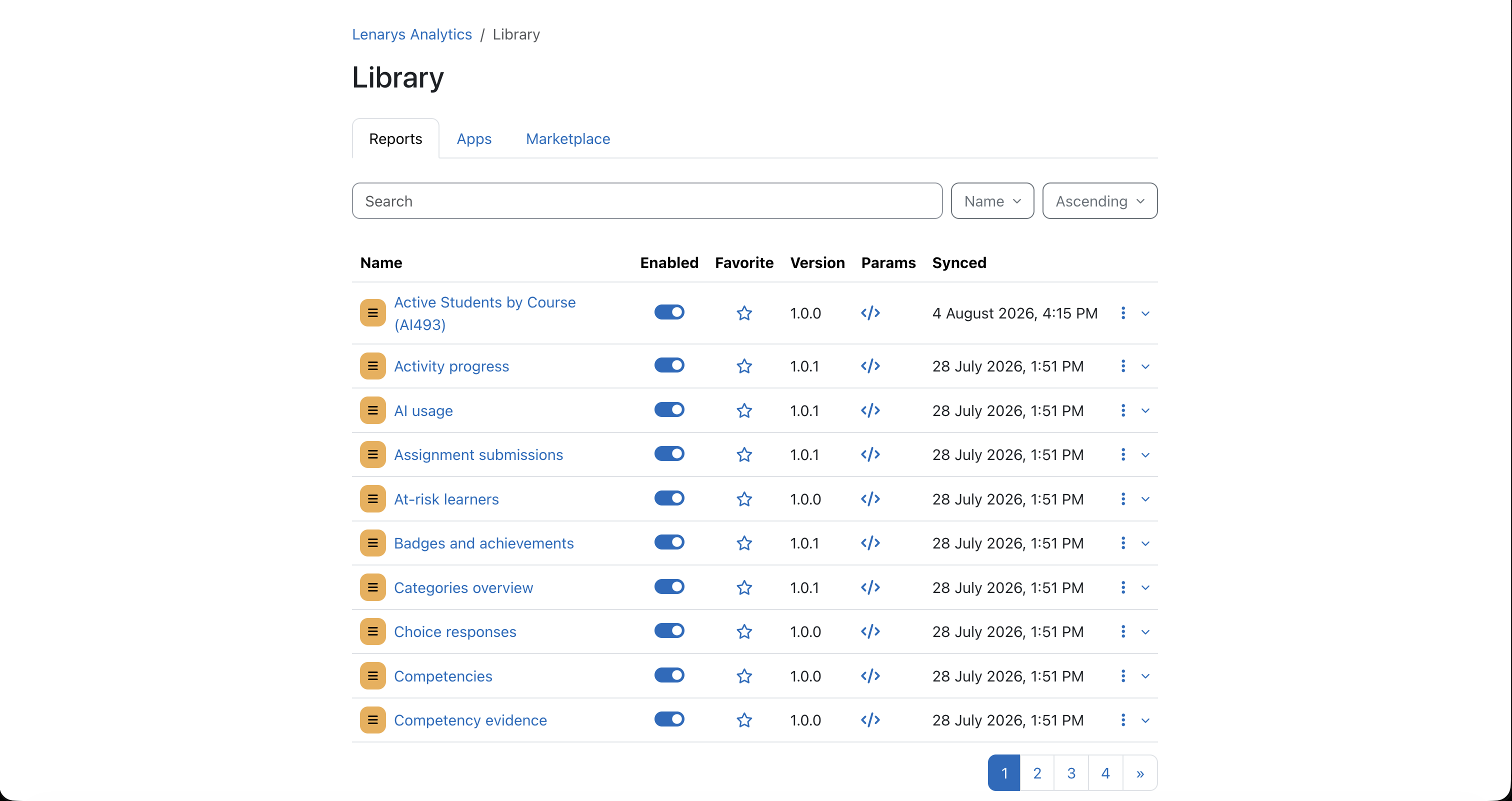This screenshot has width=1512, height=801.
Task: Mark AI usage as favorite
Action: click(x=744, y=410)
